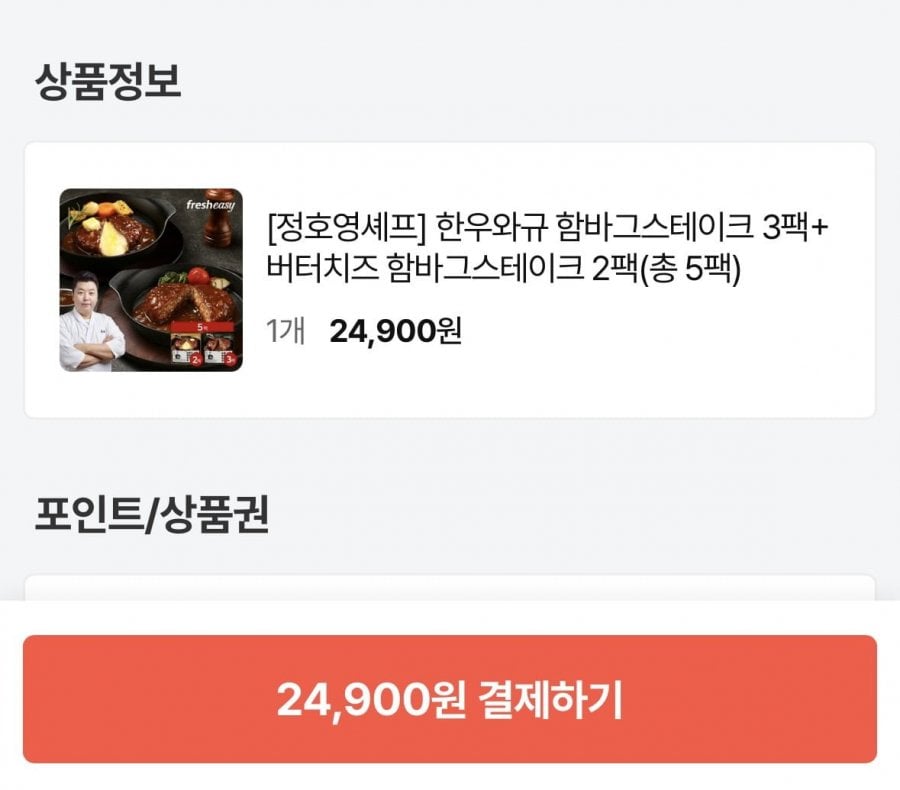Select the 1개 quantity label

pos(285,331)
